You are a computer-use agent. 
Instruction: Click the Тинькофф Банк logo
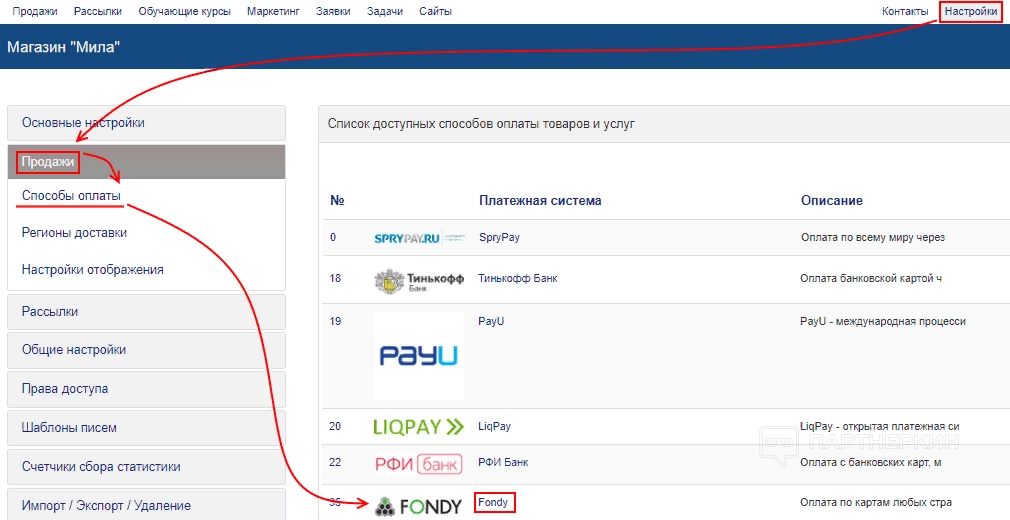pos(419,280)
